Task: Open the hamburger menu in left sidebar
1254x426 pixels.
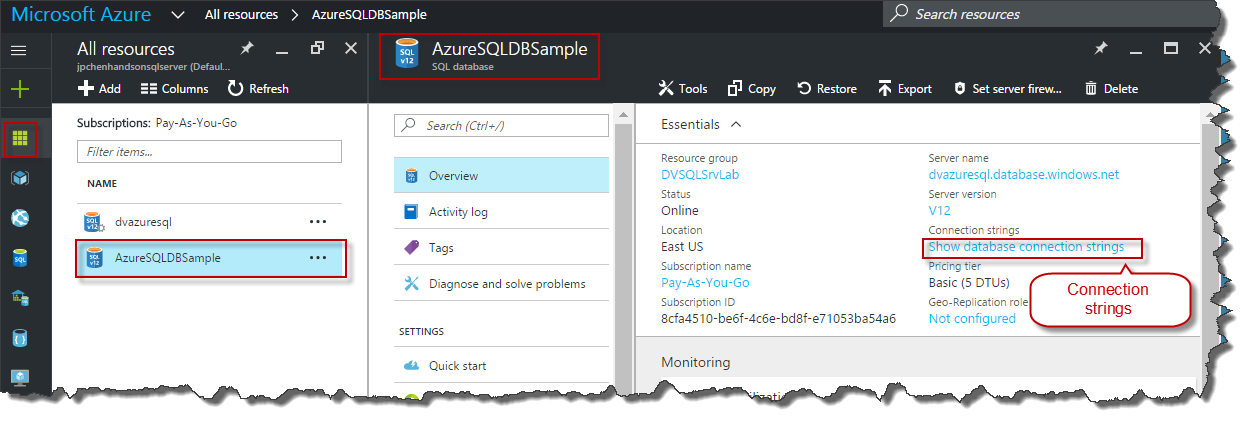Action: tap(19, 50)
